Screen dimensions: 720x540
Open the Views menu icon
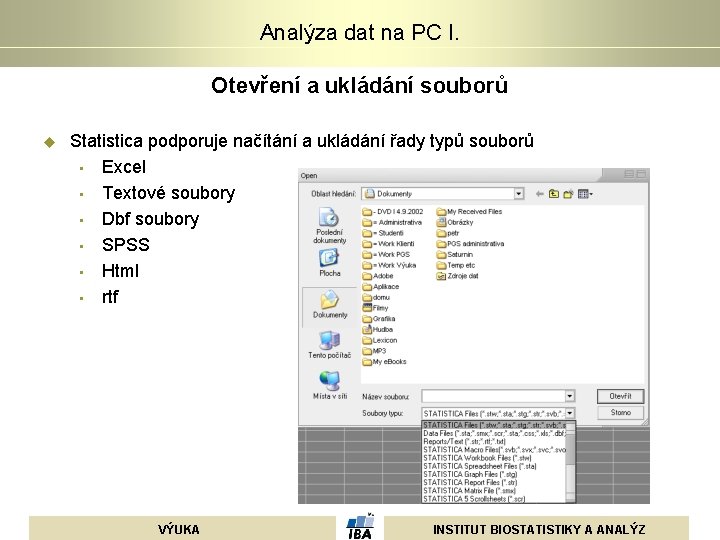[585, 194]
